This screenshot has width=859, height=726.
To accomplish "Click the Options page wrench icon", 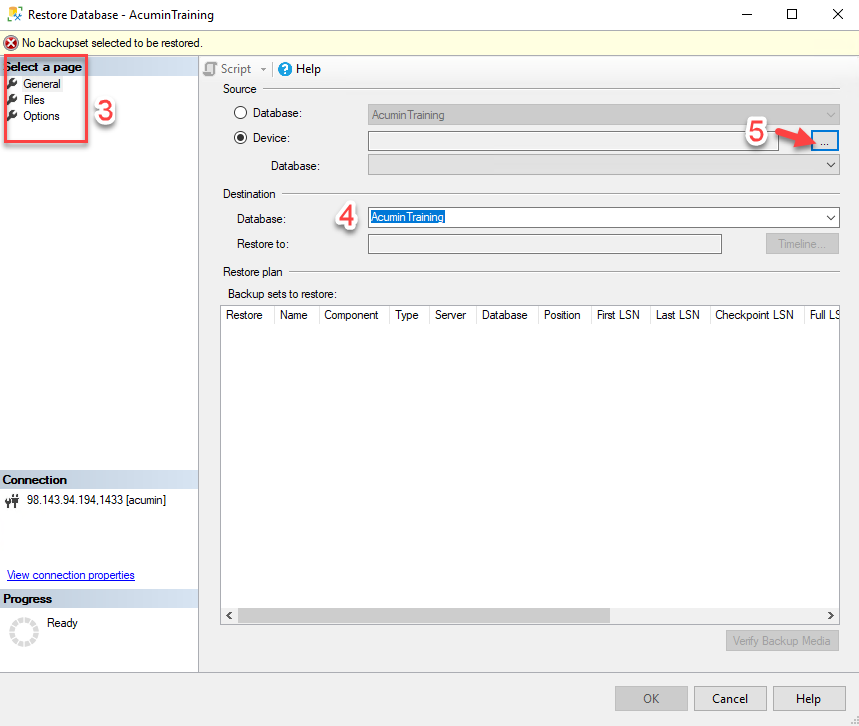I will click(12, 116).
